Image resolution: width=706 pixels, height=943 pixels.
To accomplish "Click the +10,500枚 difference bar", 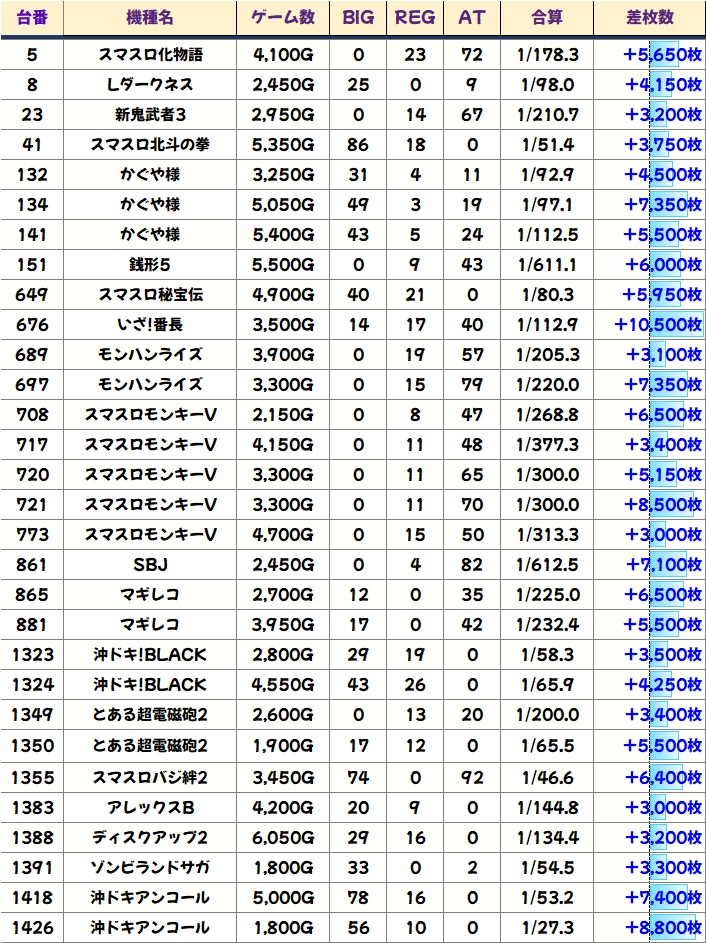I will click(658, 325).
